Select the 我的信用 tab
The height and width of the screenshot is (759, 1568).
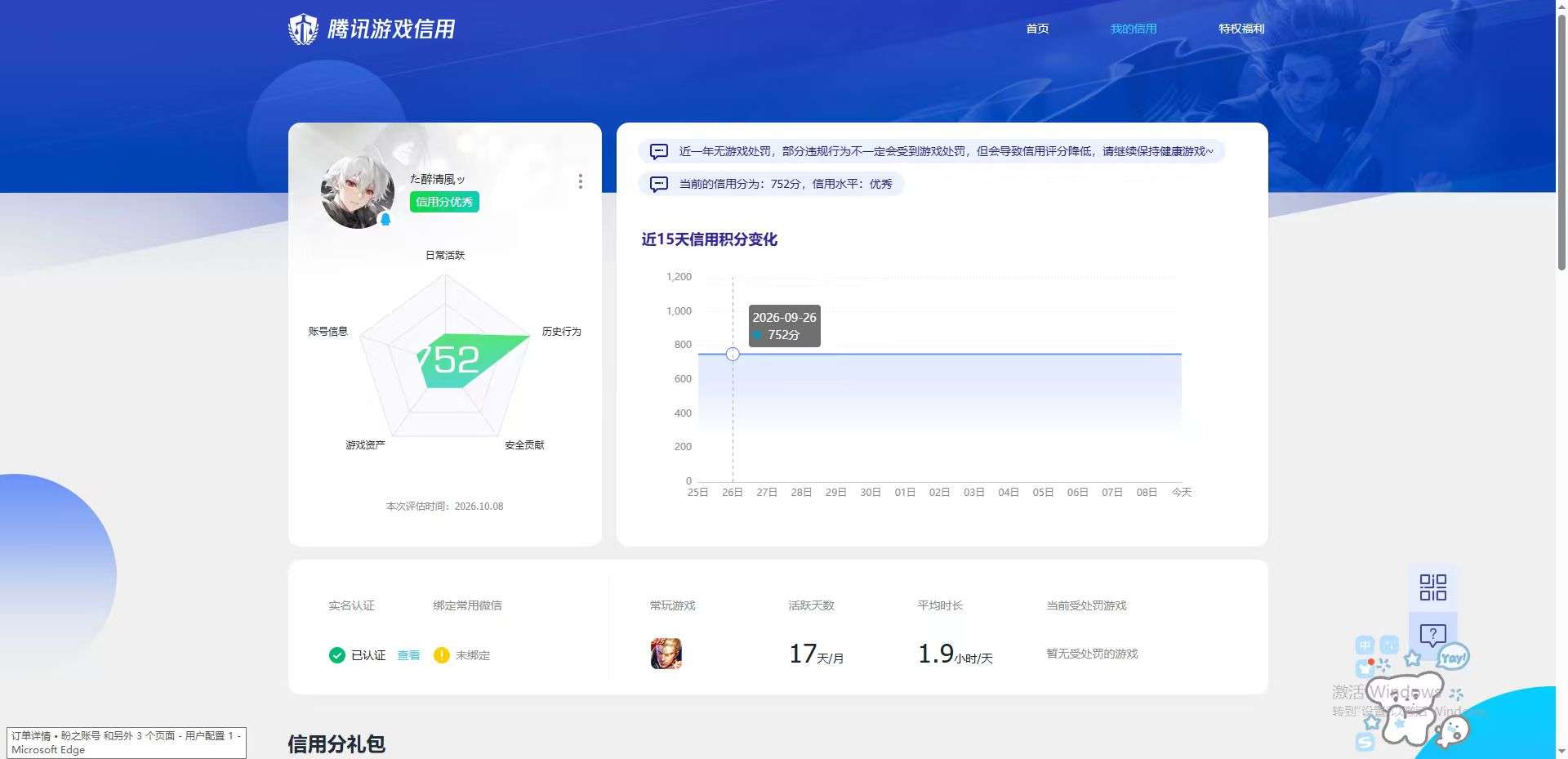coord(1134,29)
